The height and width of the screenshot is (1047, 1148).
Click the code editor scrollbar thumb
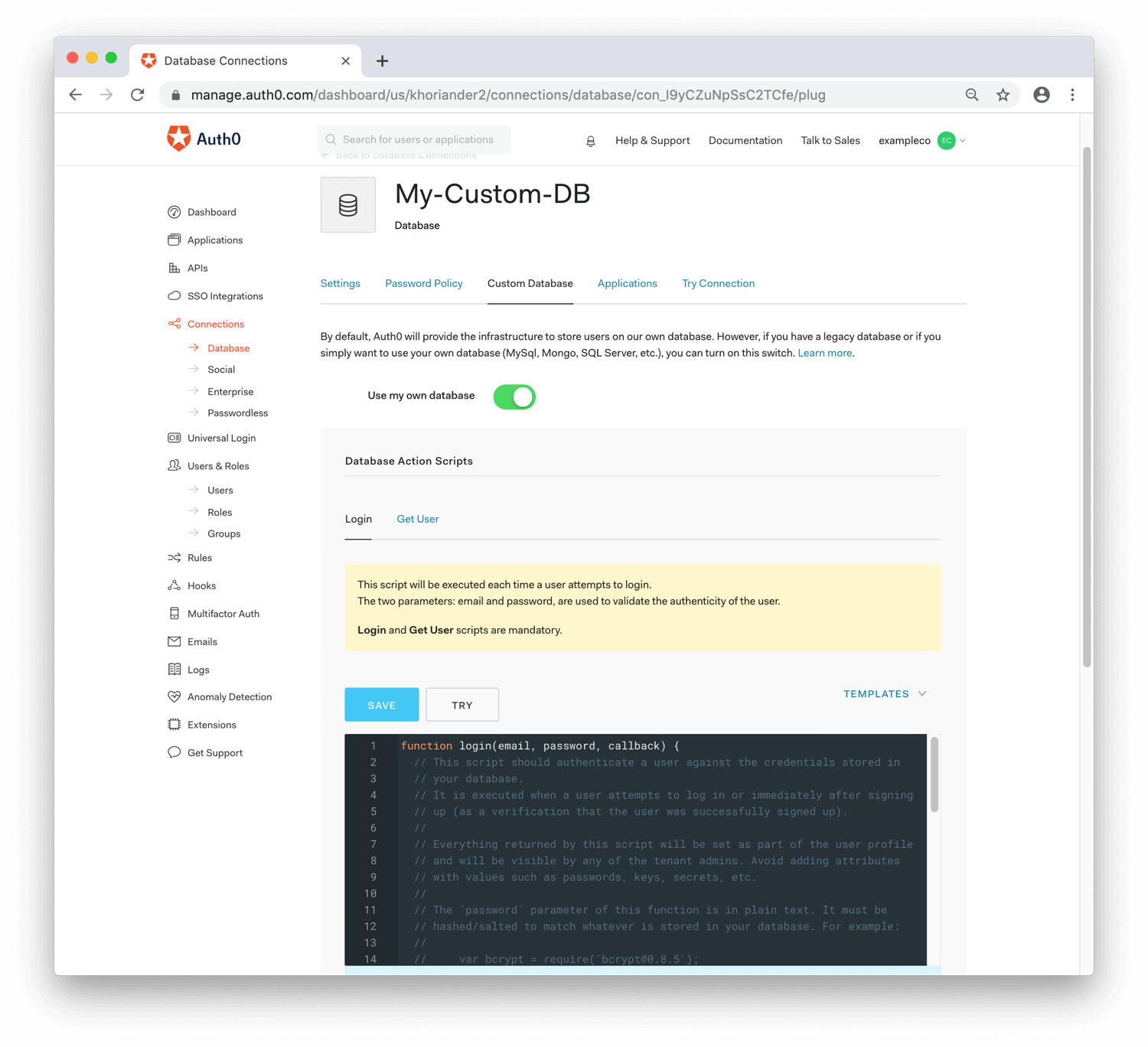click(934, 774)
